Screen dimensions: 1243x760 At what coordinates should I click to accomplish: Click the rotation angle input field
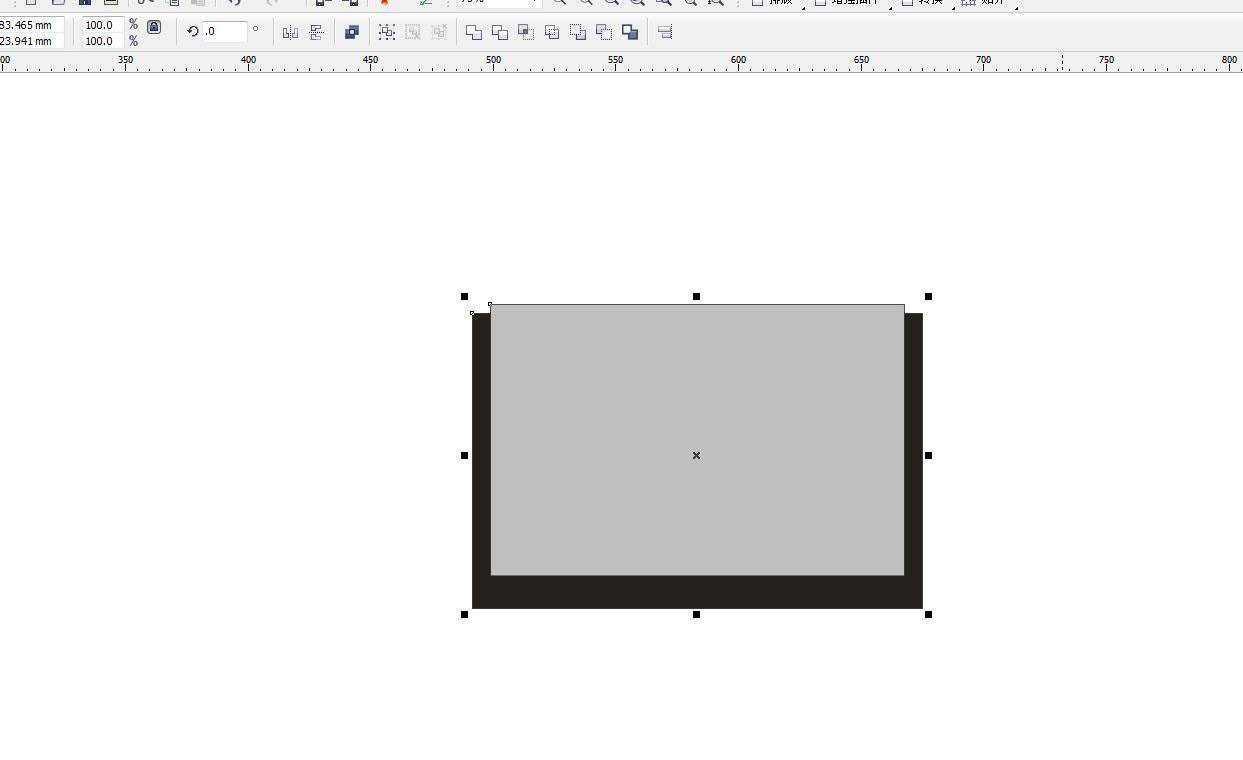225,32
